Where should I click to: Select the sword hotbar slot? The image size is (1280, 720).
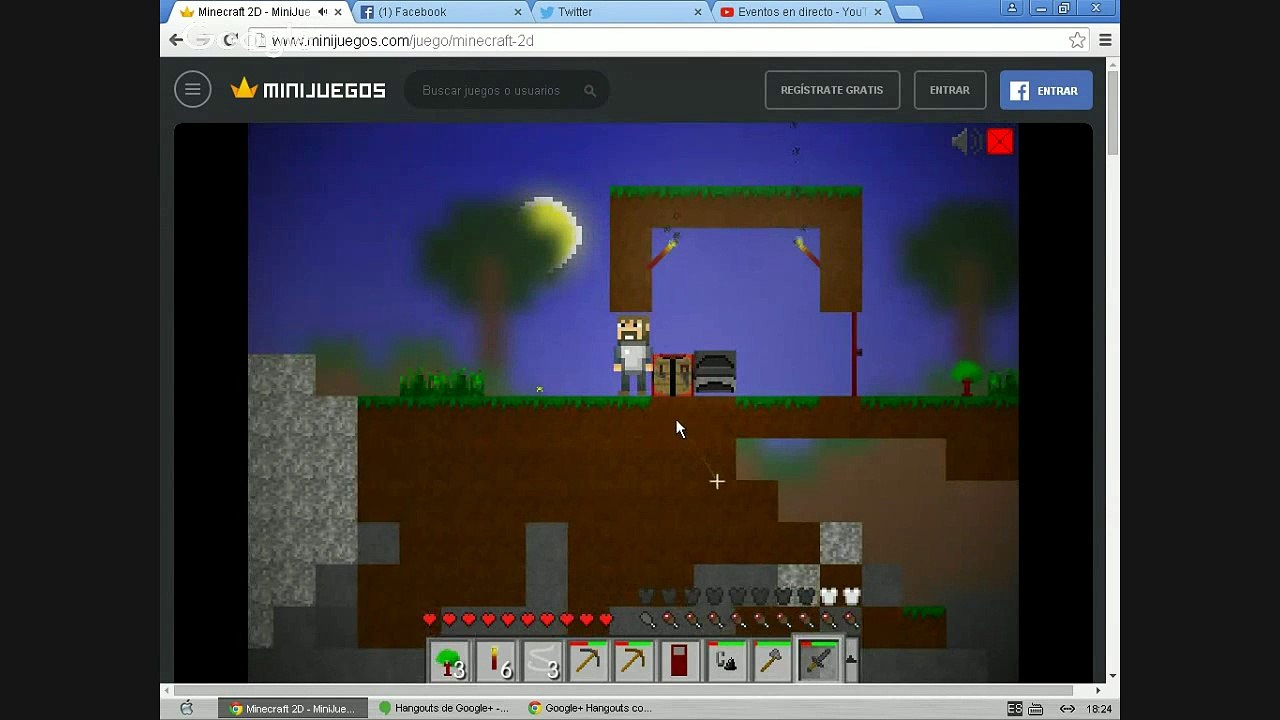pyautogui.click(x=818, y=661)
